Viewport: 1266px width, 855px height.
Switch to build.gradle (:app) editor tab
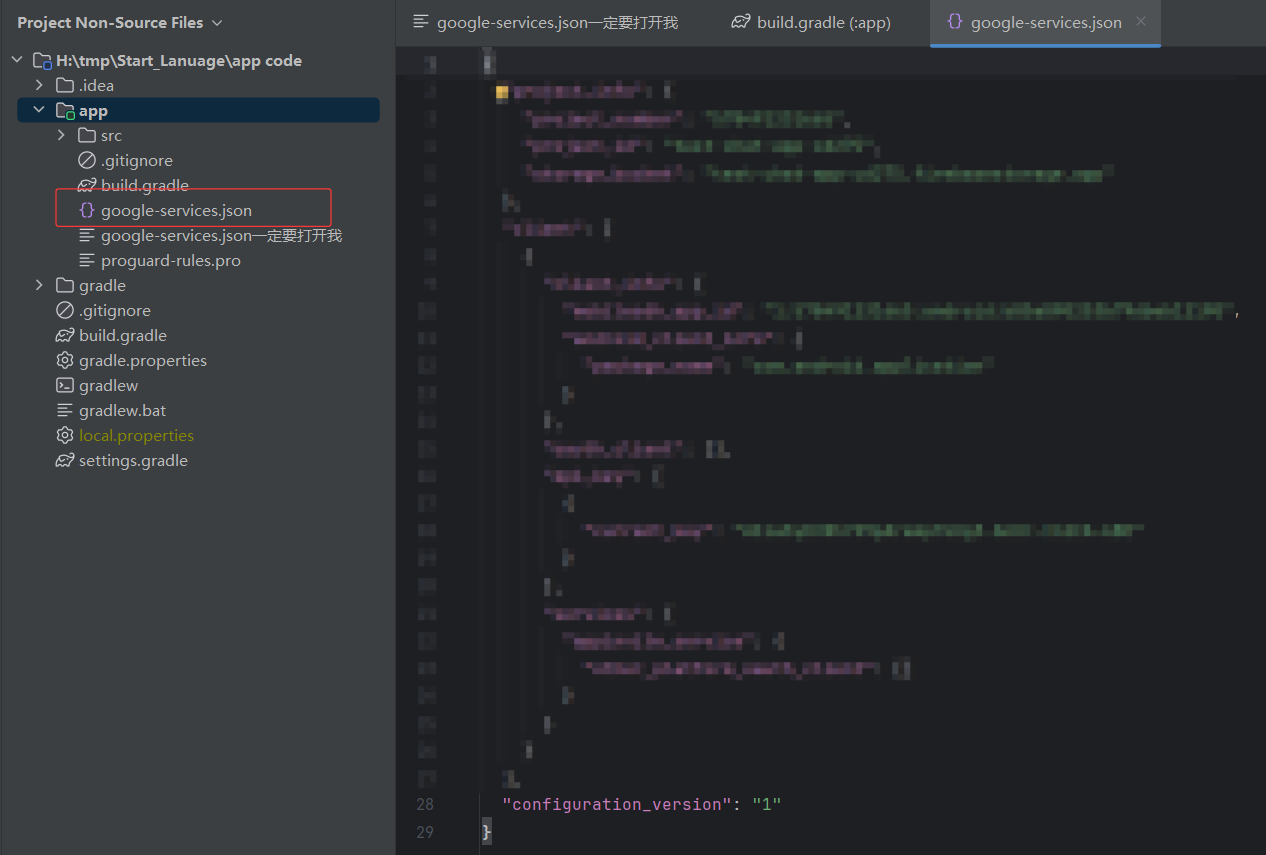[x=811, y=22]
